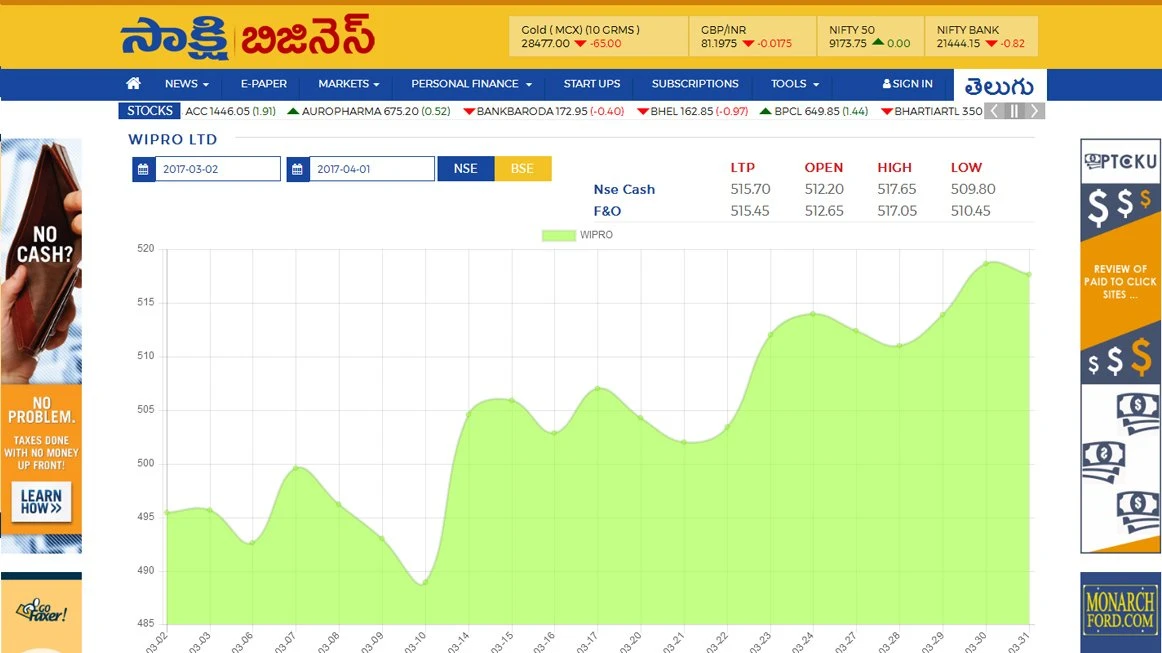Viewport: 1162px width, 653px height.
Task: Switch chart to BSE exchange
Action: click(x=522, y=169)
